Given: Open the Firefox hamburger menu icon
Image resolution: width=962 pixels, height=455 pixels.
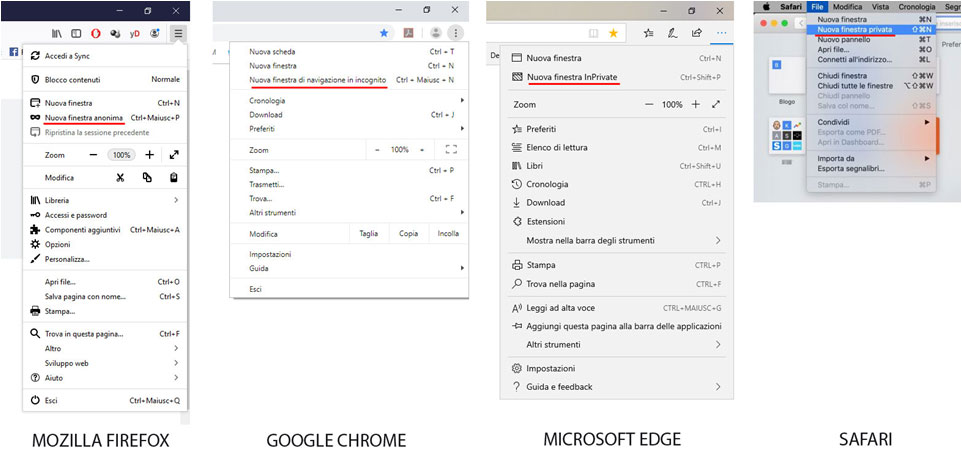Looking at the screenshot, I should pos(179,34).
